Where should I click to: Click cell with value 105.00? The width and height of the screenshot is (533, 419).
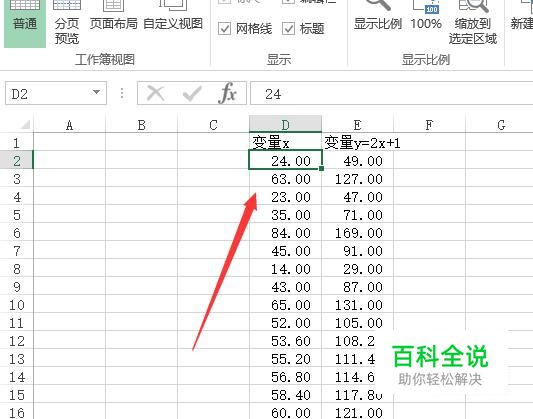click(x=357, y=322)
